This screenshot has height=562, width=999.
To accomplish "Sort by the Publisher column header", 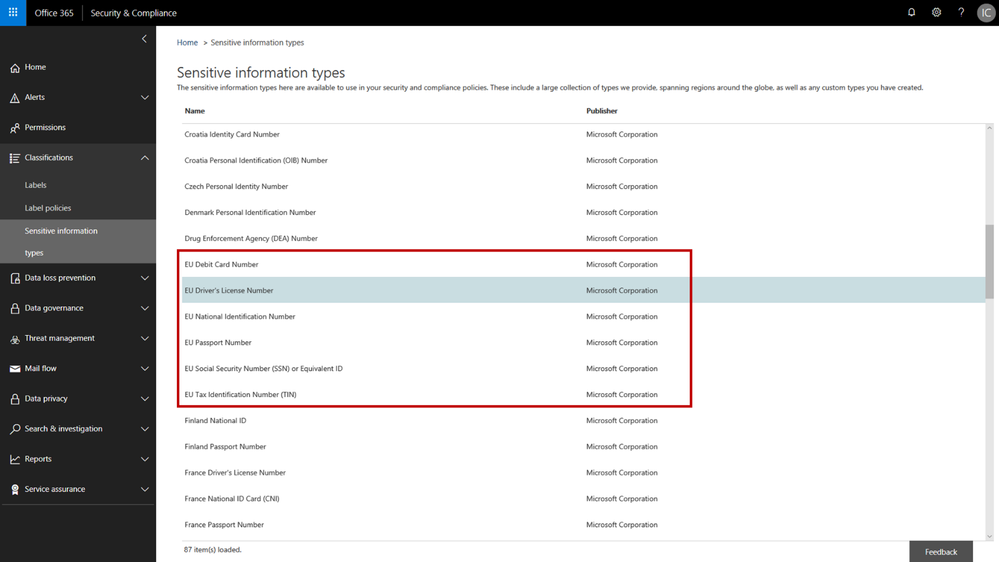I will coord(601,111).
